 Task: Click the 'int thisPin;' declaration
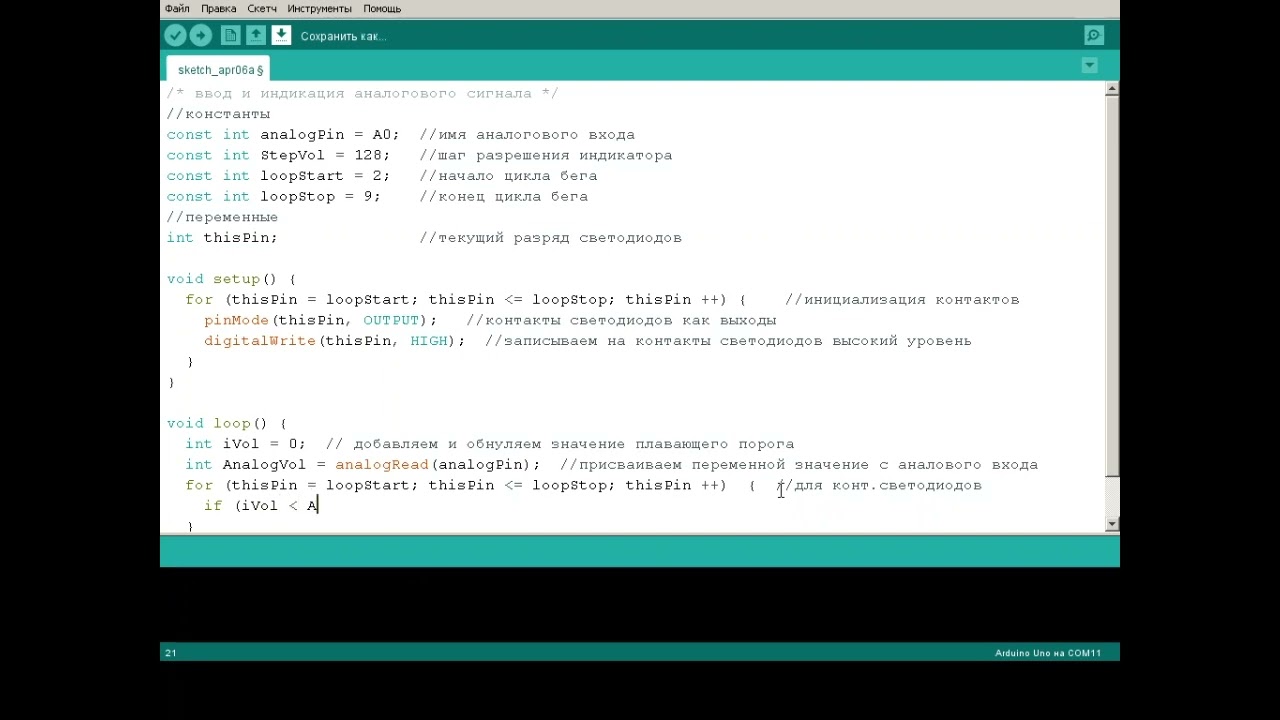point(222,238)
